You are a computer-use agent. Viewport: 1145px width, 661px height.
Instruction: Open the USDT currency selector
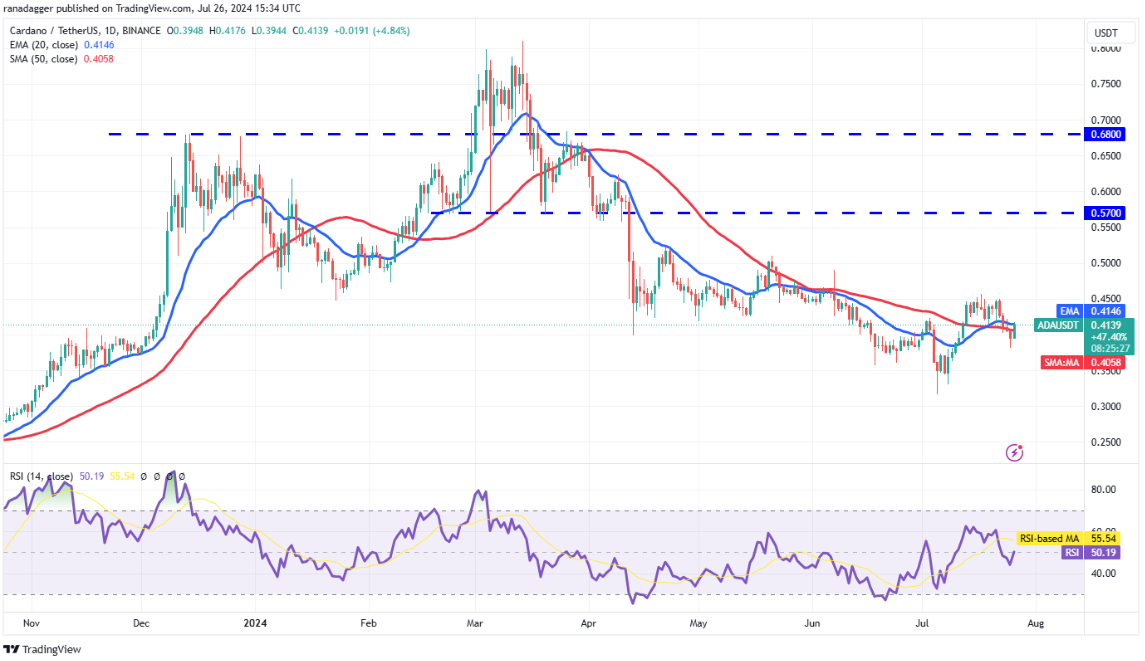tap(1106, 33)
